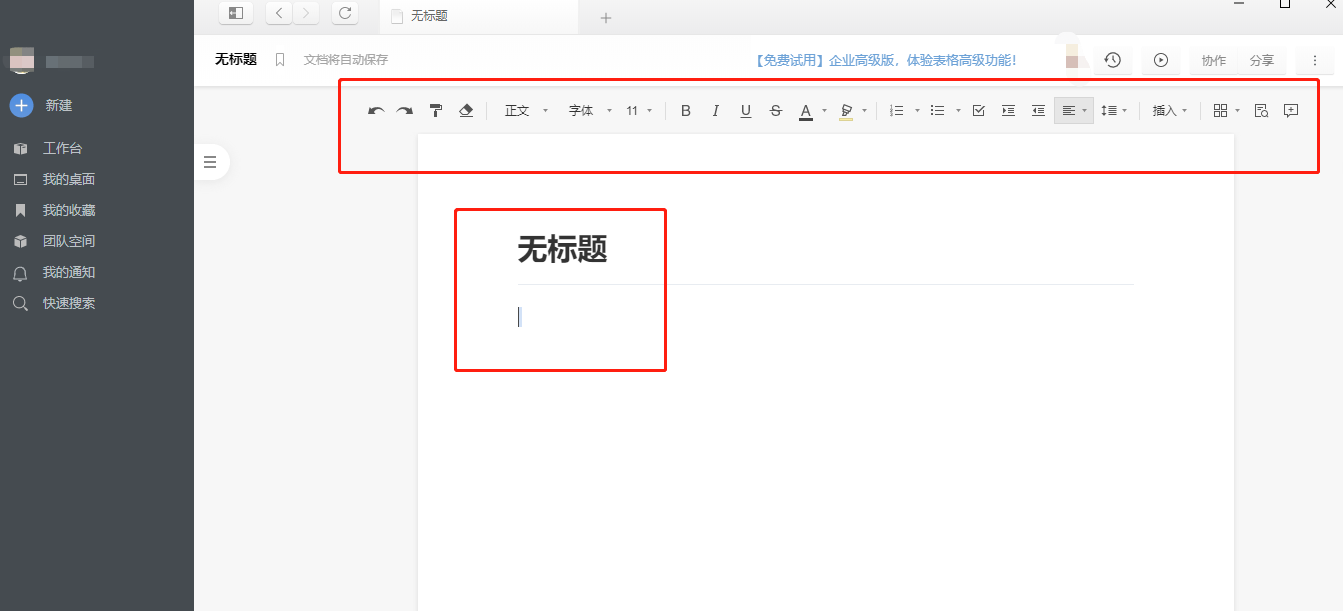This screenshot has height=611, width=1343.
Task: Select the format painter tool
Action: (436, 110)
